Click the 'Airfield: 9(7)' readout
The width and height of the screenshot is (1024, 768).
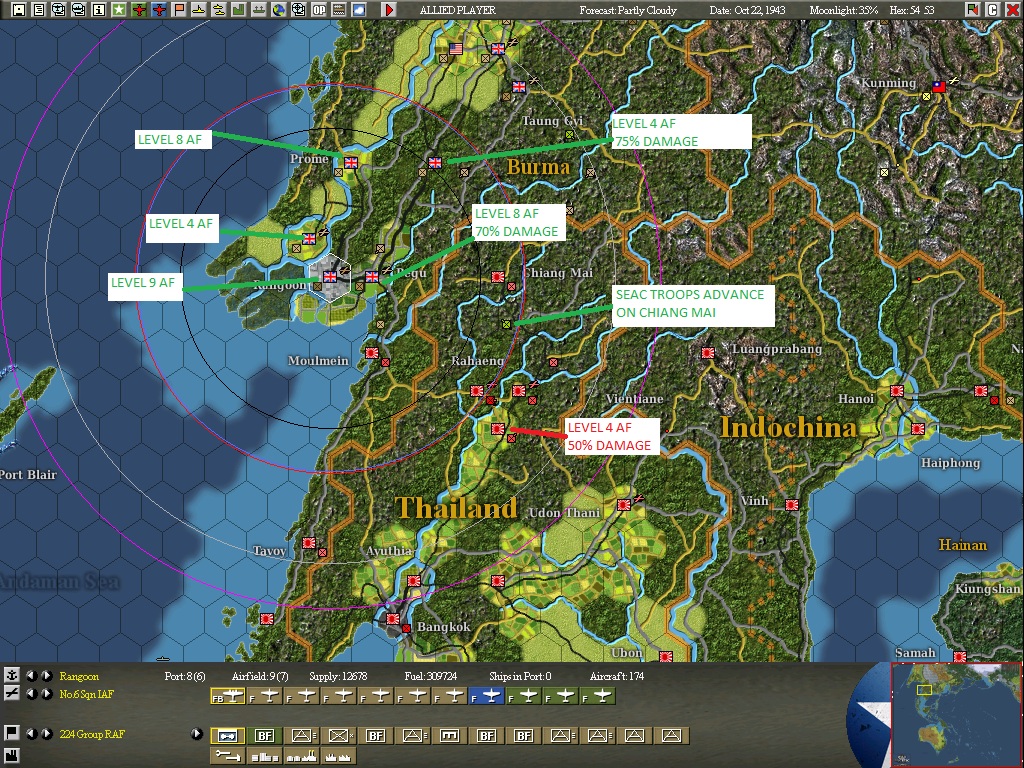coord(261,676)
